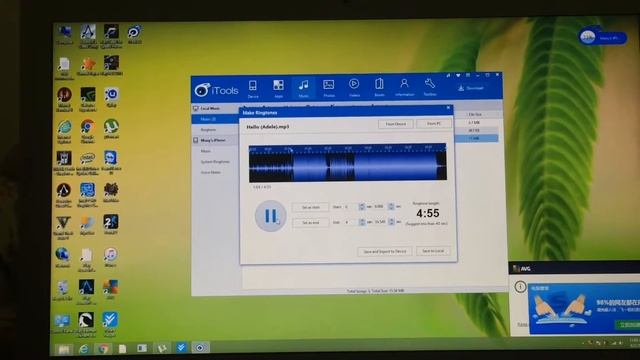Click the start minutes stepper arrows
Viewport: 640px width, 360px height.
362,207
